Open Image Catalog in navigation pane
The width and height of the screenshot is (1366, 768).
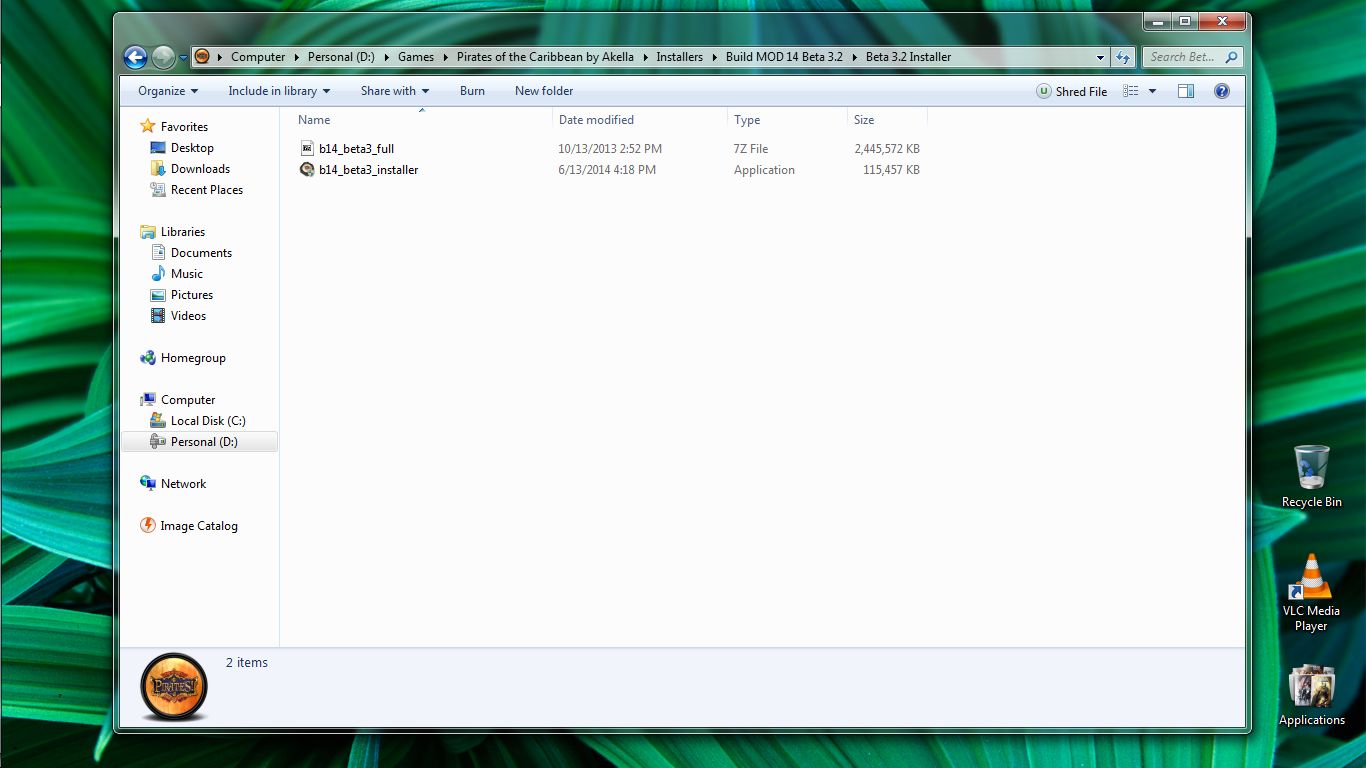click(199, 526)
